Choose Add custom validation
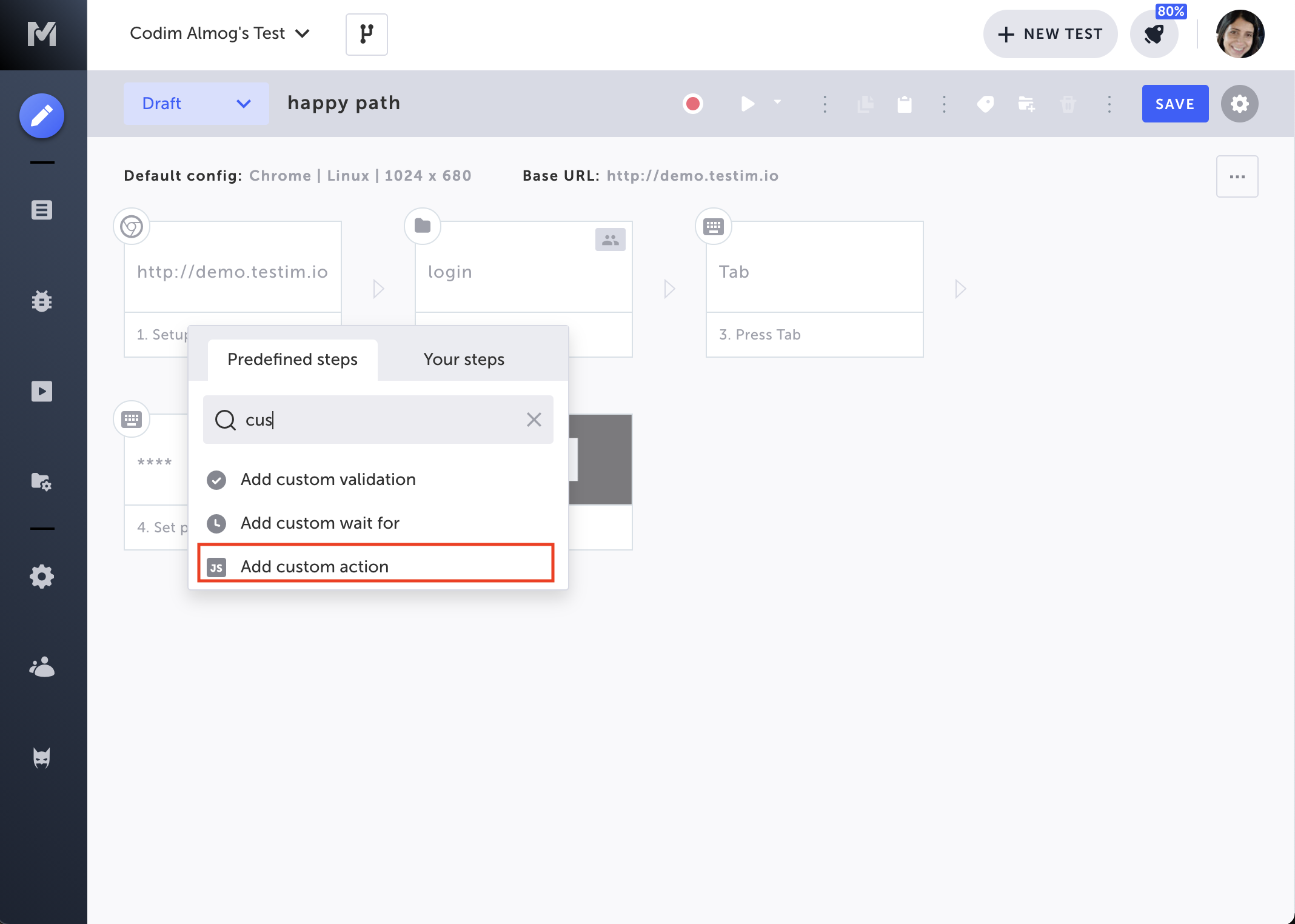The height and width of the screenshot is (924, 1295). click(x=376, y=479)
